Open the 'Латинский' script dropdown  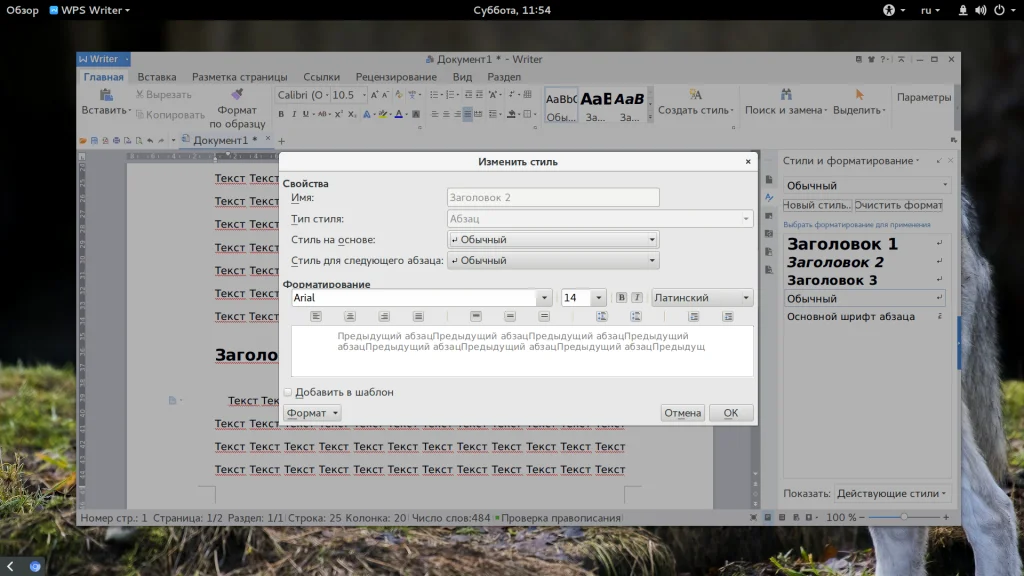point(746,298)
